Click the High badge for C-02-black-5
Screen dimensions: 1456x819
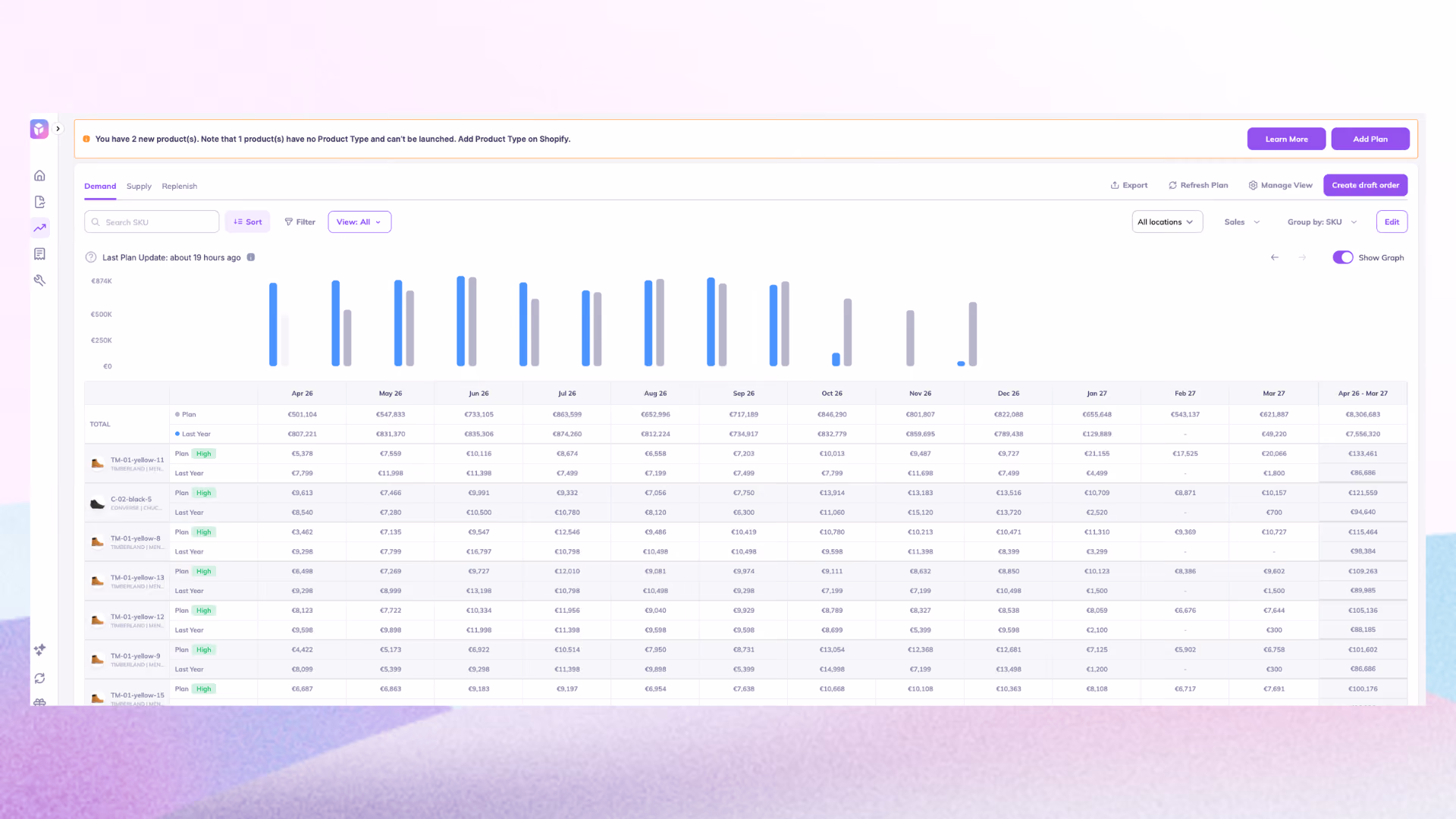203,493
